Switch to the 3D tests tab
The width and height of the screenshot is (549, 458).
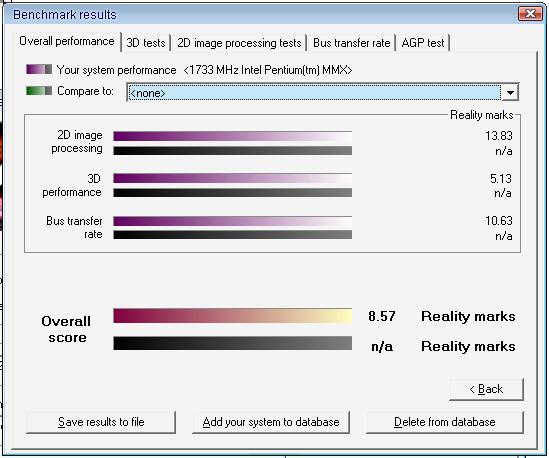coord(146,43)
